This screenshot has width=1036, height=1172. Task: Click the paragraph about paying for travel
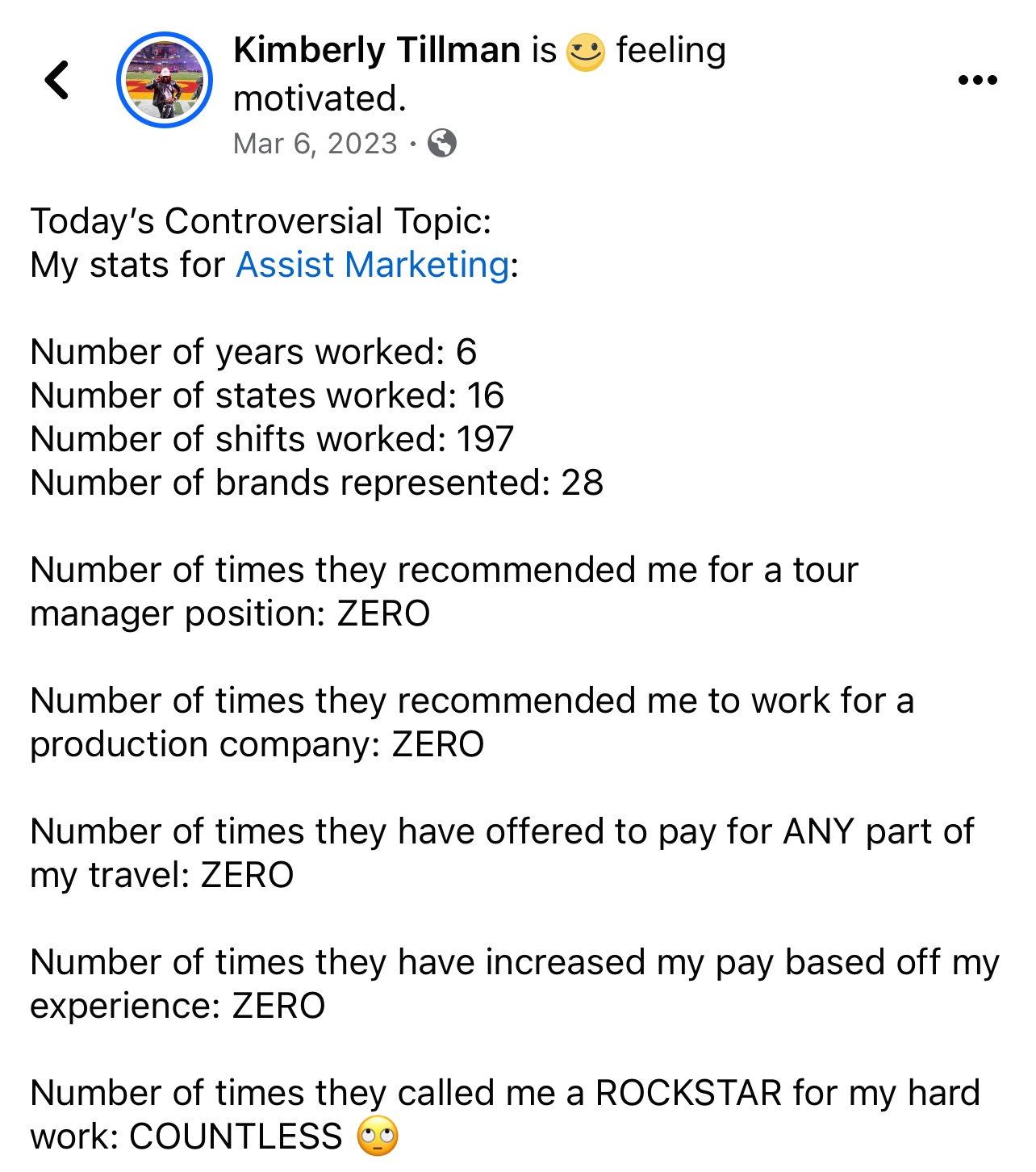coord(500,853)
